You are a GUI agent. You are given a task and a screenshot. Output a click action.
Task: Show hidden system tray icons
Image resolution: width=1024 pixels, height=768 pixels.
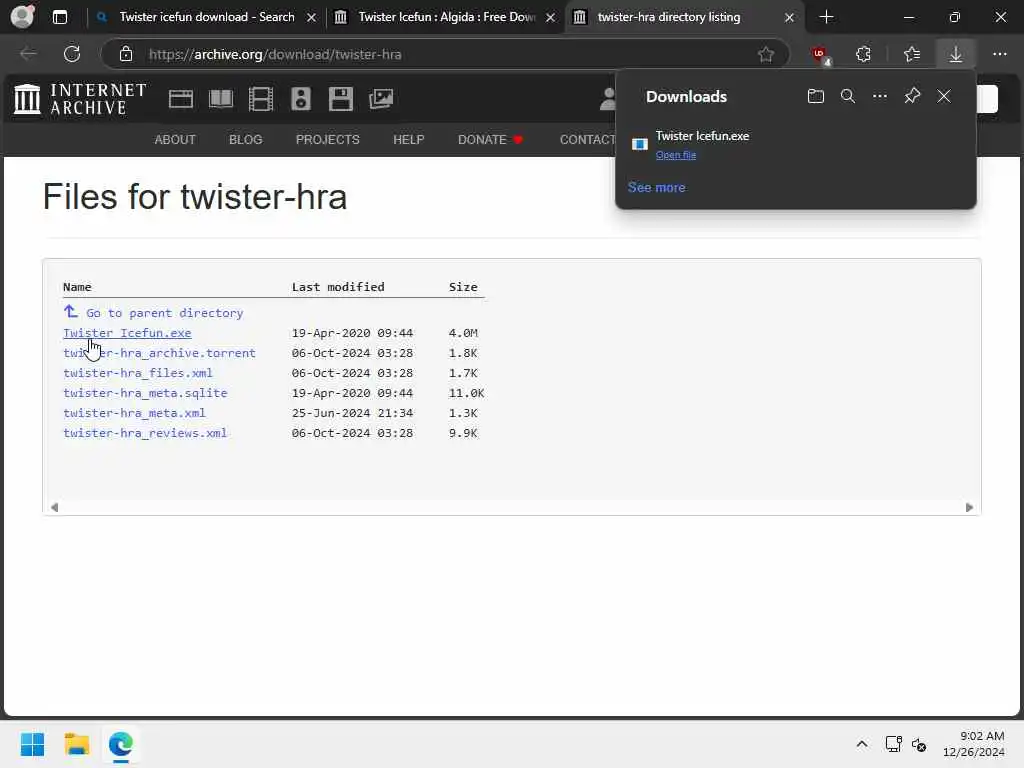861,744
